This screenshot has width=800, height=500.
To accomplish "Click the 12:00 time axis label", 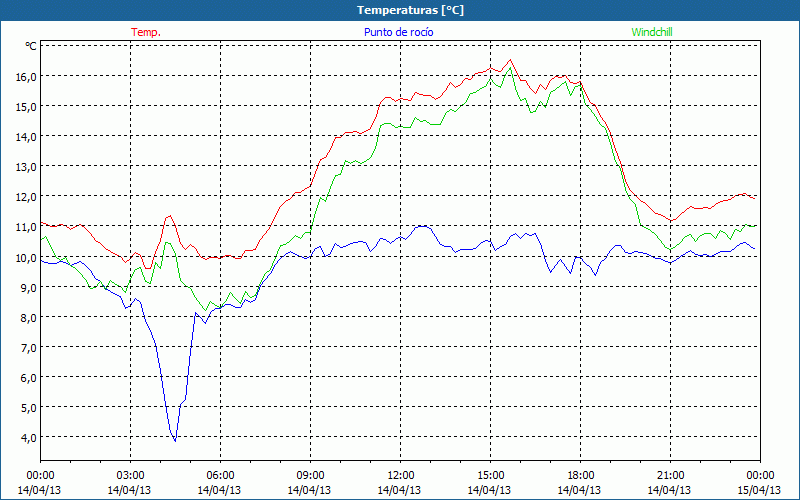I will (401, 476).
